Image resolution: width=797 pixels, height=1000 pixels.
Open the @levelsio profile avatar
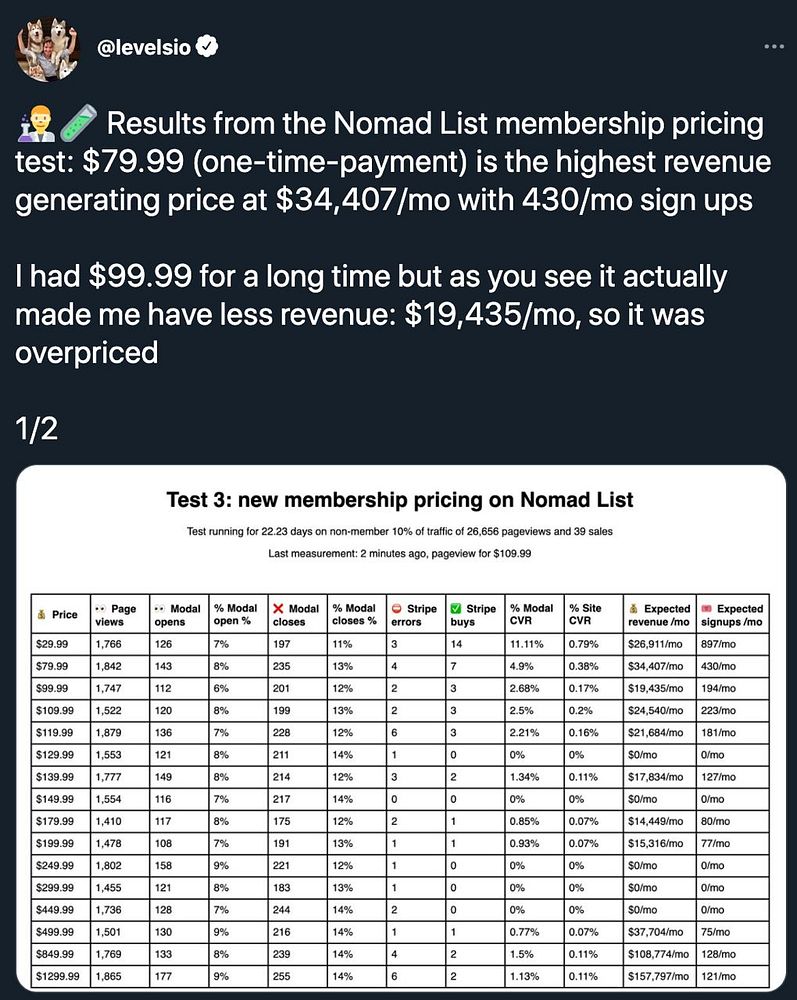[x=48, y=49]
